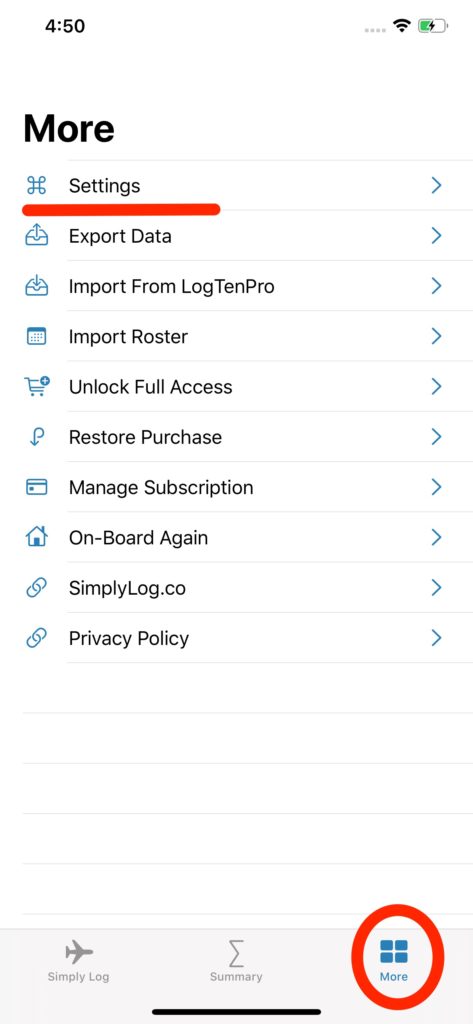Tap the On-Board Again house icon
Image resolution: width=473 pixels, height=1024 pixels.
point(37,537)
